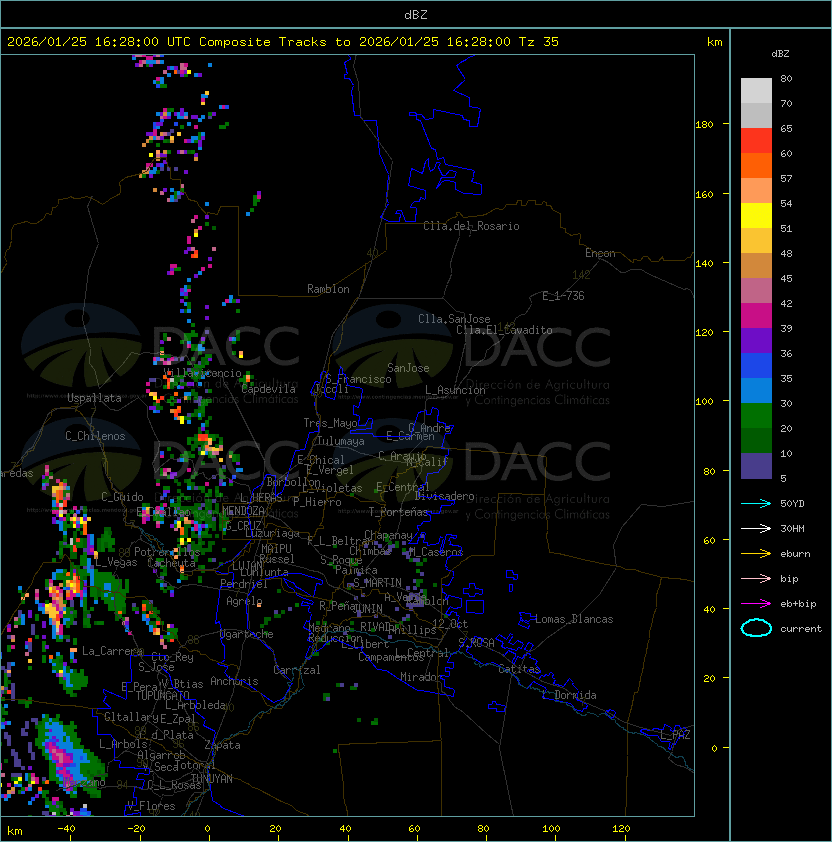Click the 'L_Asuncion' map label
832x842 pixels.
click(455, 390)
